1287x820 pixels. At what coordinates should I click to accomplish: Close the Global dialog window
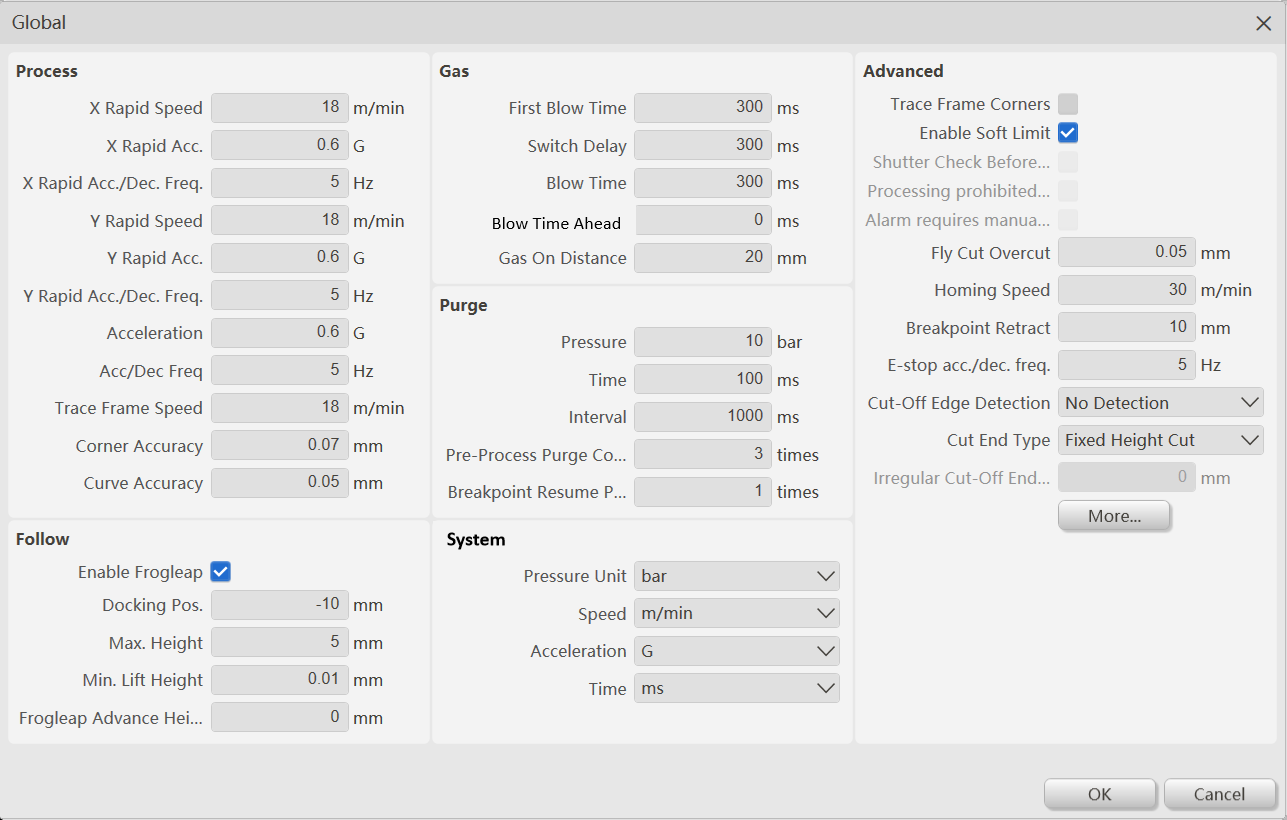coord(1263,23)
